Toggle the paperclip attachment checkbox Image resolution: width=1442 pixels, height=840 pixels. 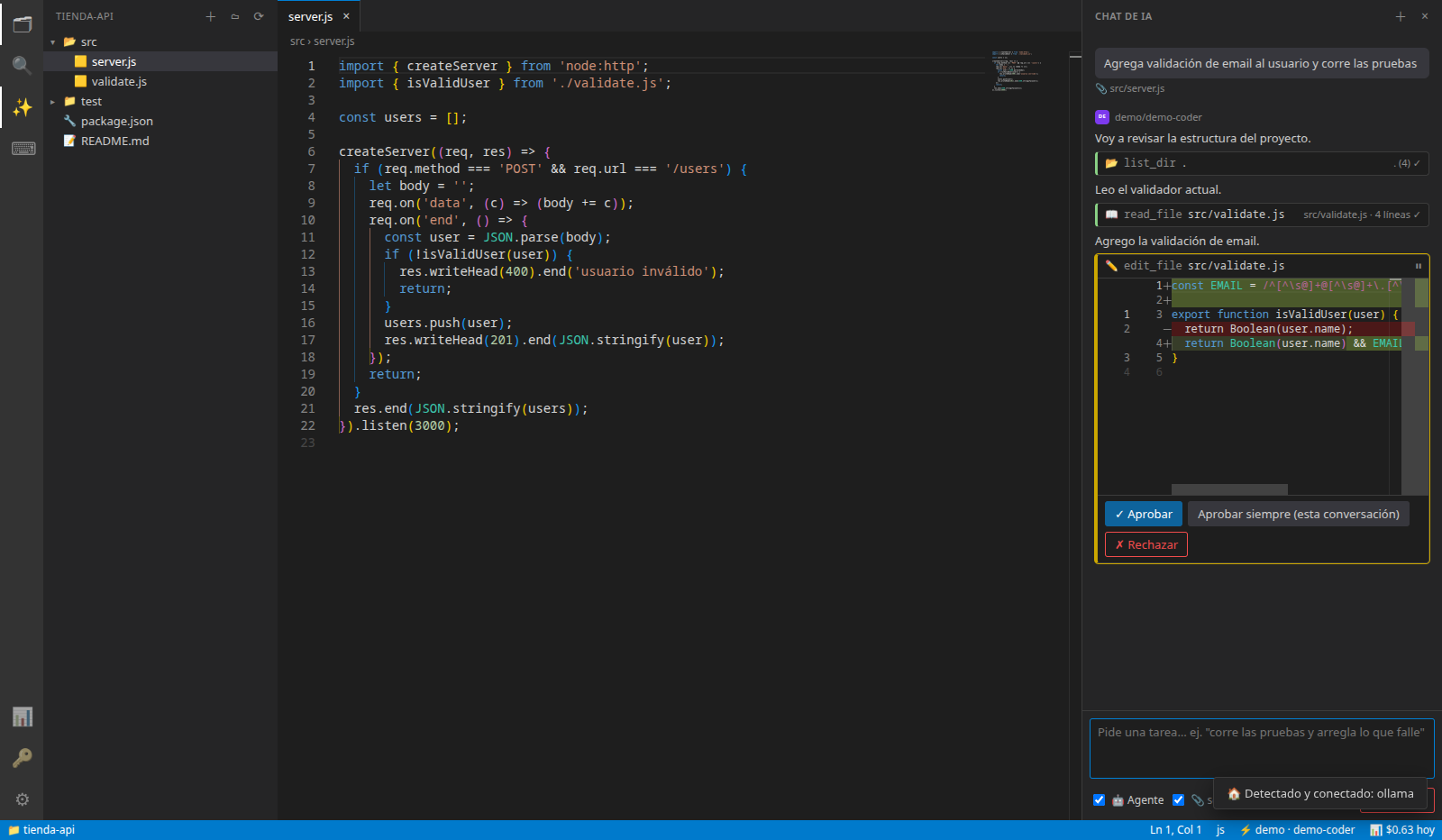(1178, 799)
